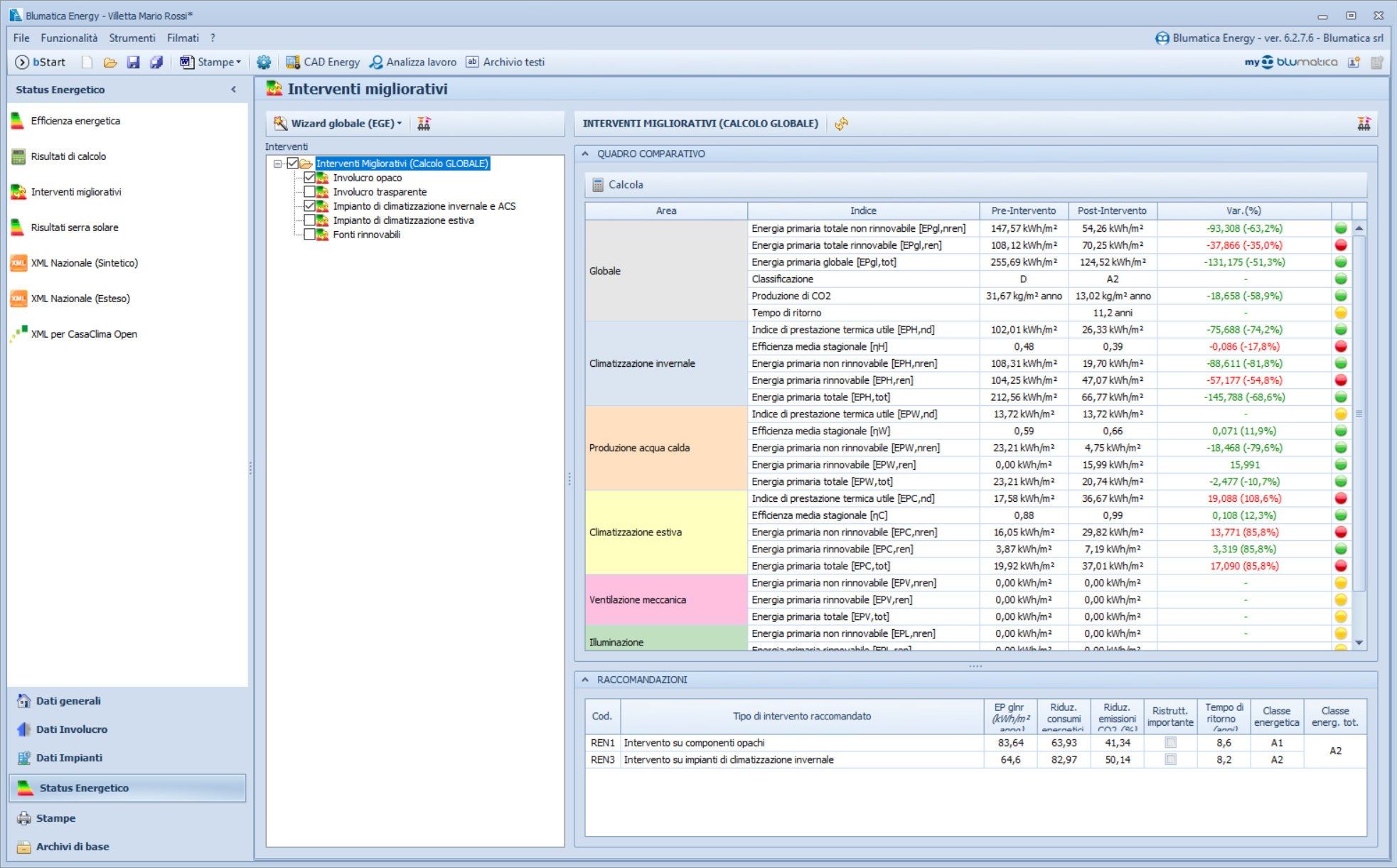Collapse the QUADRO COMPARATIVO section
This screenshot has width=1397, height=868.
coord(585,154)
